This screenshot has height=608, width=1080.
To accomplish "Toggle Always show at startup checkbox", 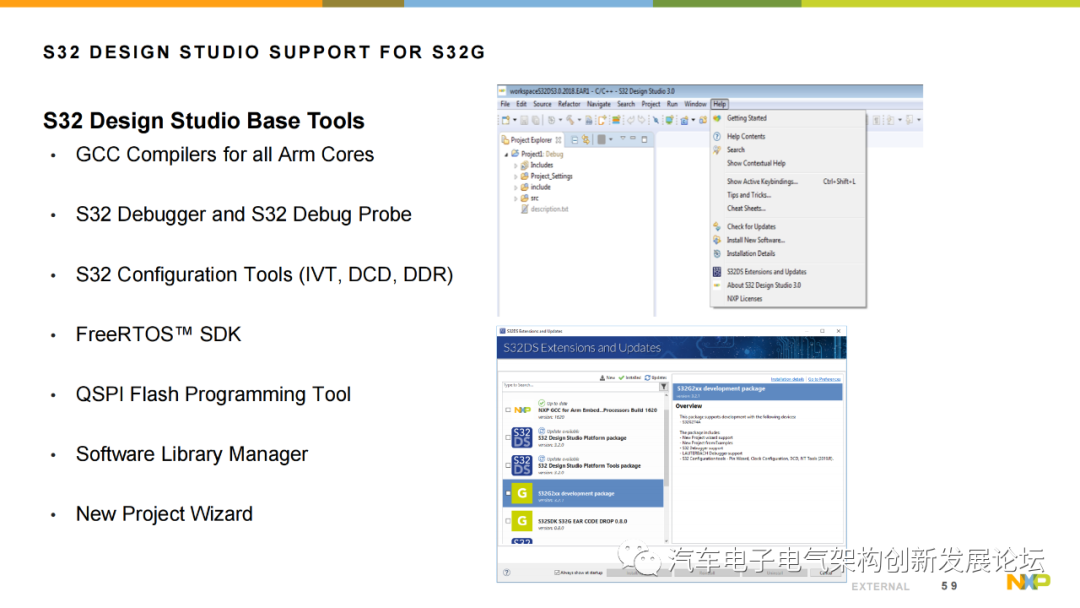I will (x=557, y=572).
